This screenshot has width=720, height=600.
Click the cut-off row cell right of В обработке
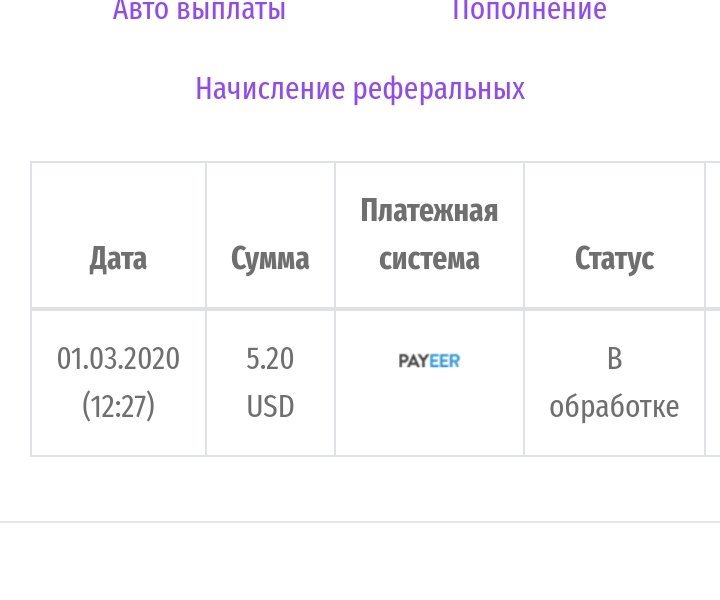713,383
